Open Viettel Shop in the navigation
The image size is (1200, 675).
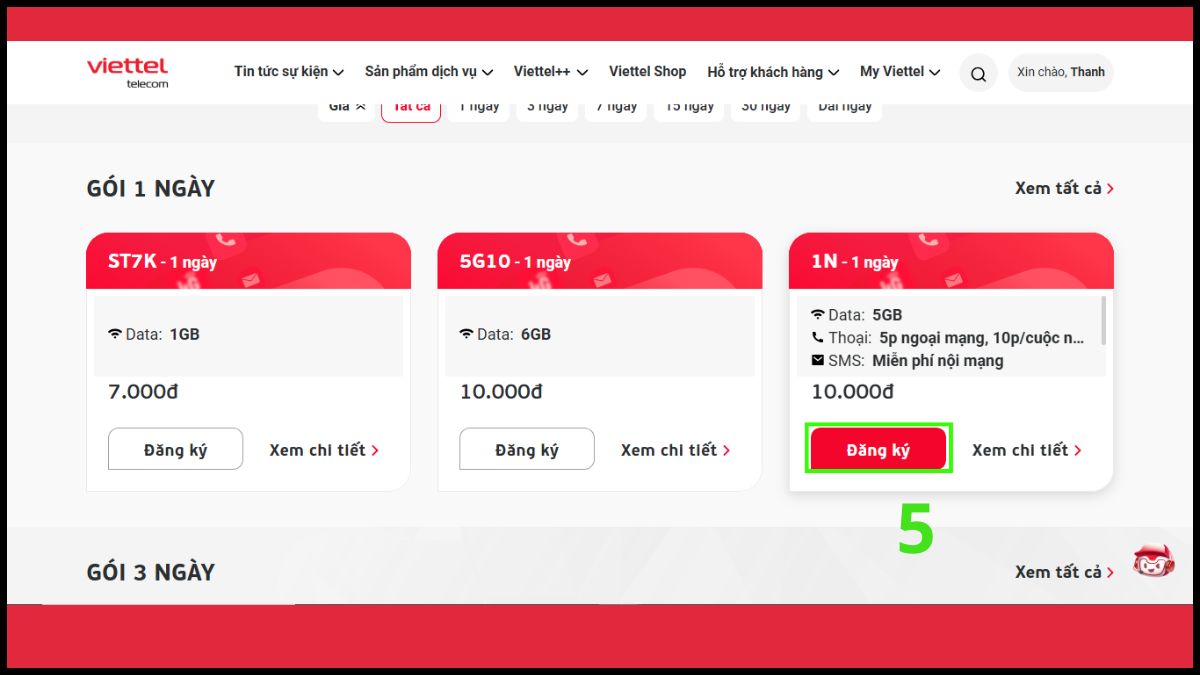(648, 72)
